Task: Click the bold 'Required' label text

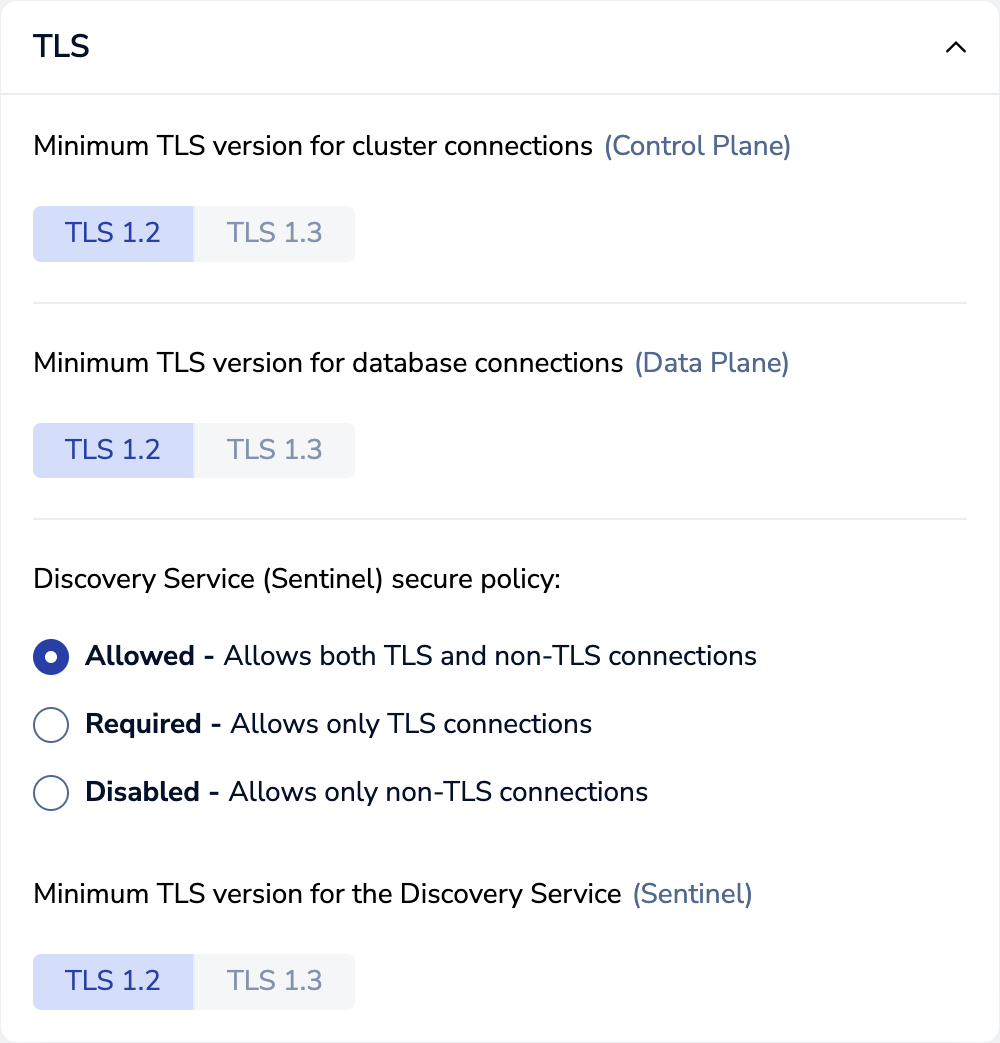Action: (143, 724)
